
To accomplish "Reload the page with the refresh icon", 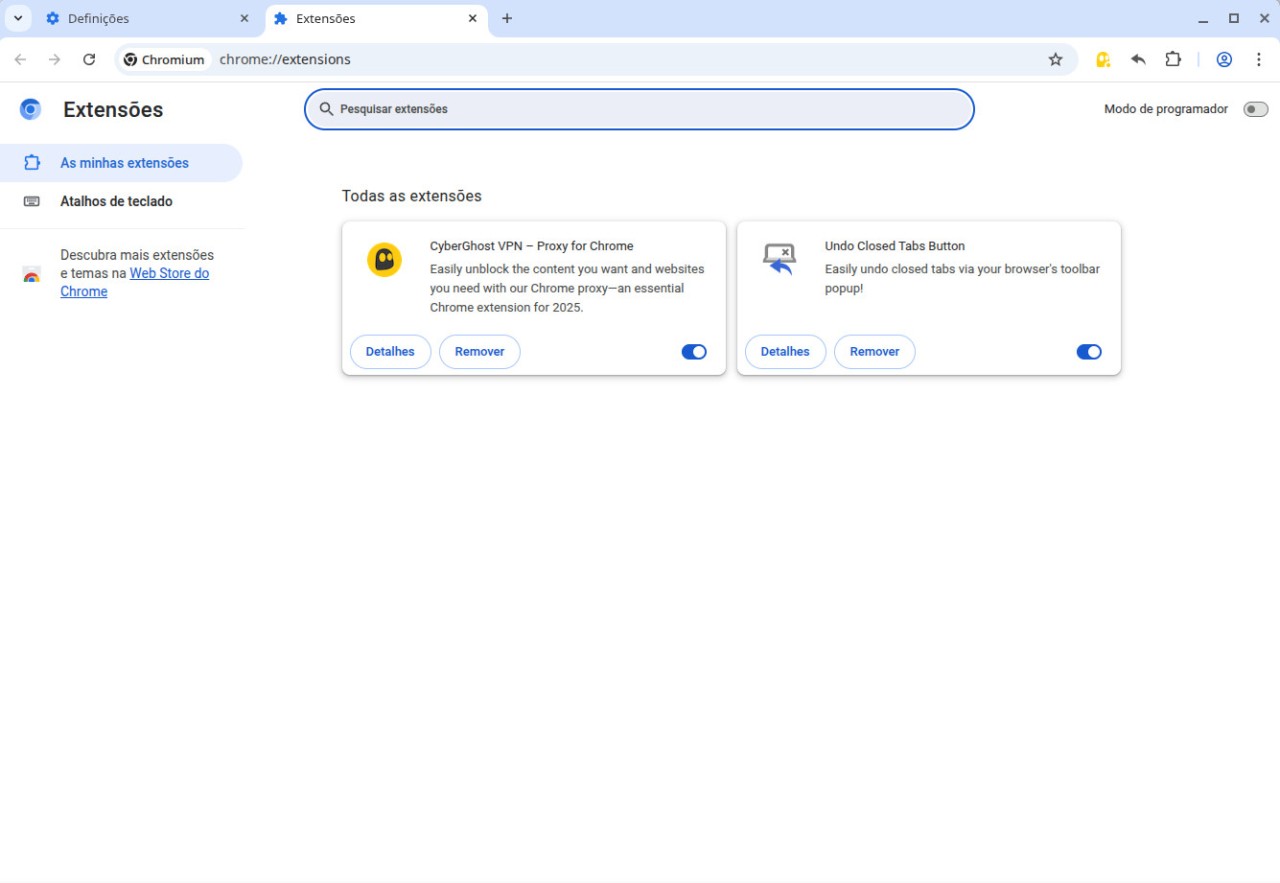I will (x=89, y=59).
